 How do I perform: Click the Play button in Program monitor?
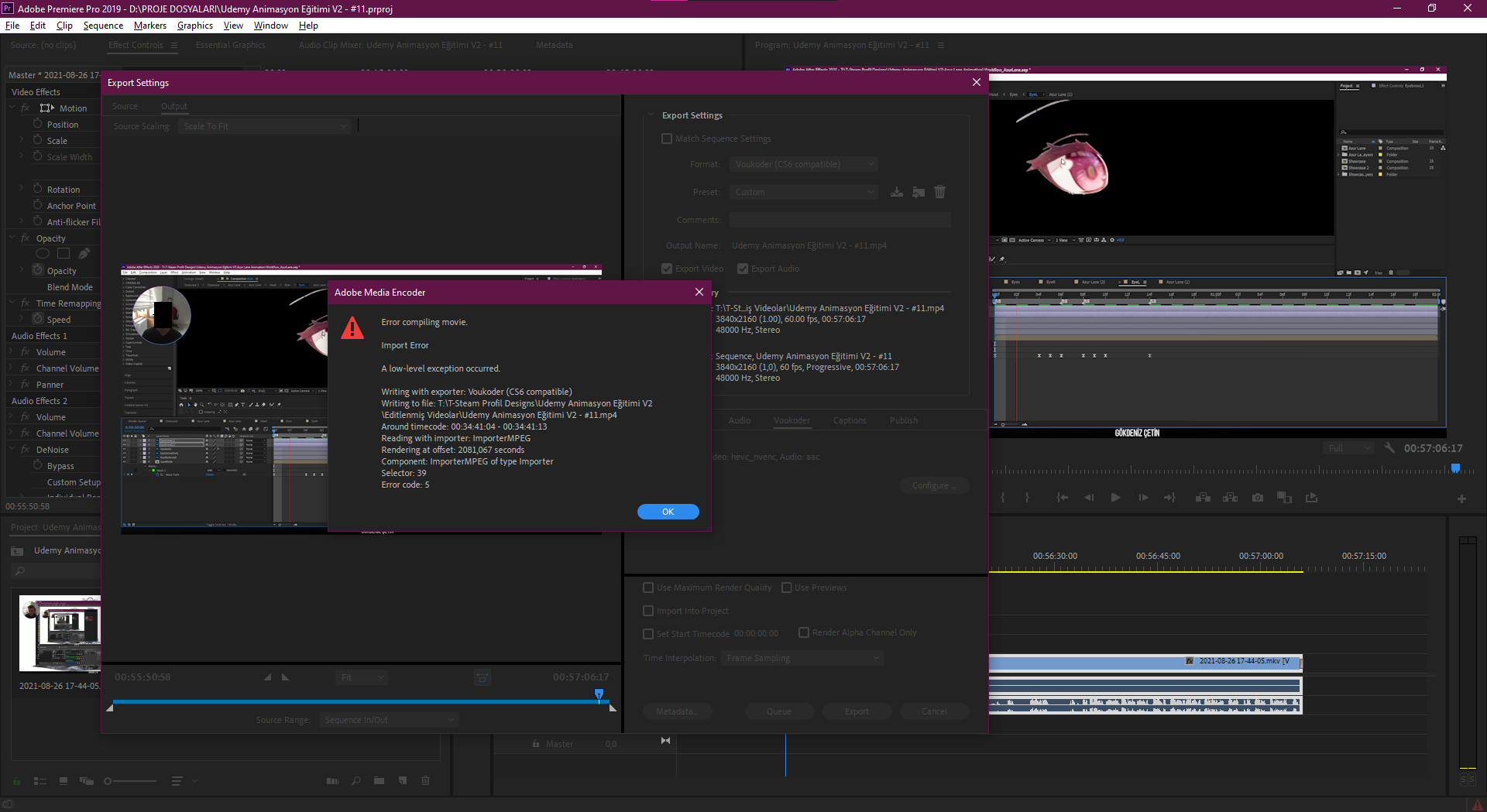(1115, 498)
